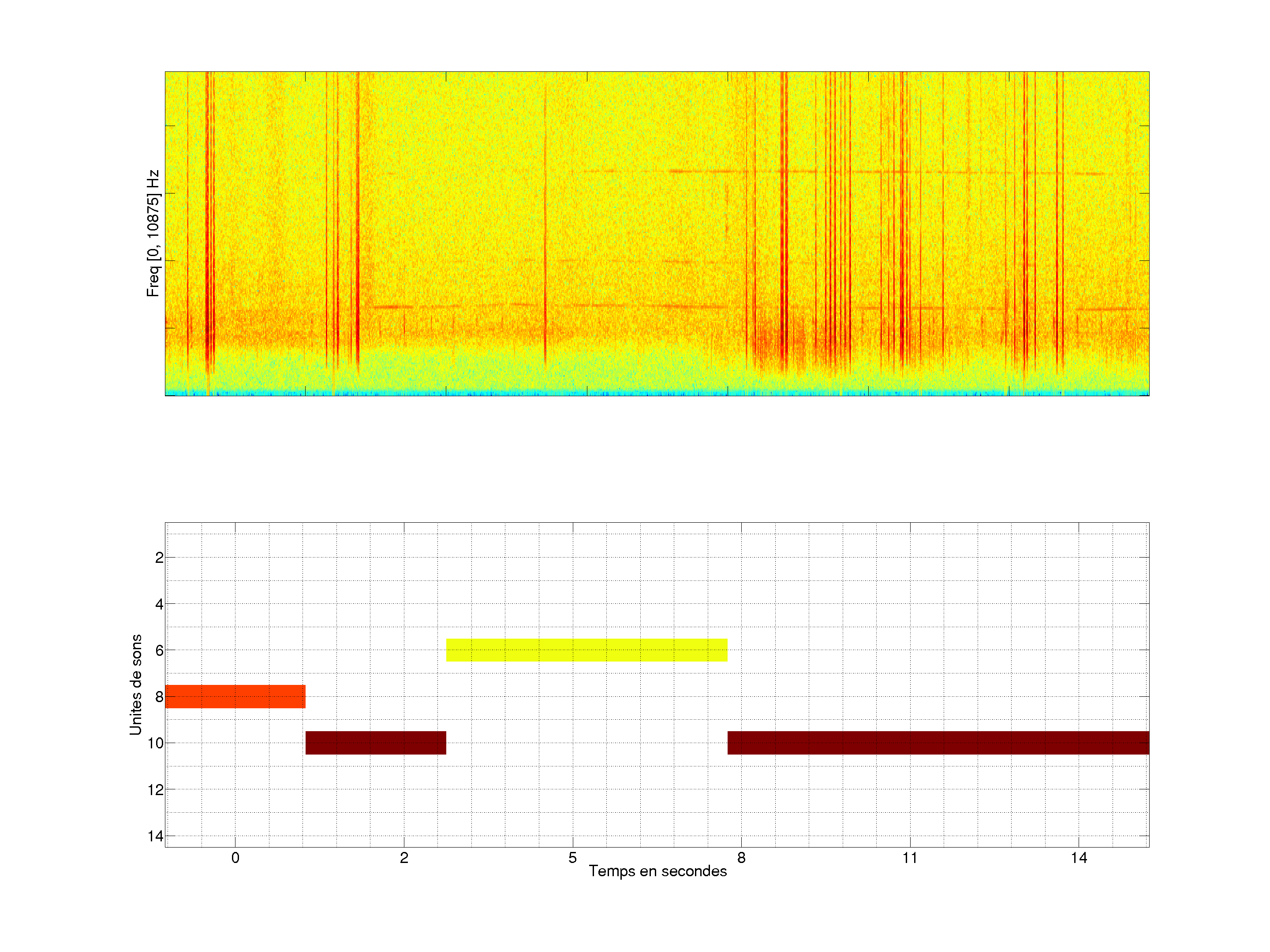Screen dimensions: 1270x952
Task: Click the x-axis tick label 0
Action: click(235, 858)
